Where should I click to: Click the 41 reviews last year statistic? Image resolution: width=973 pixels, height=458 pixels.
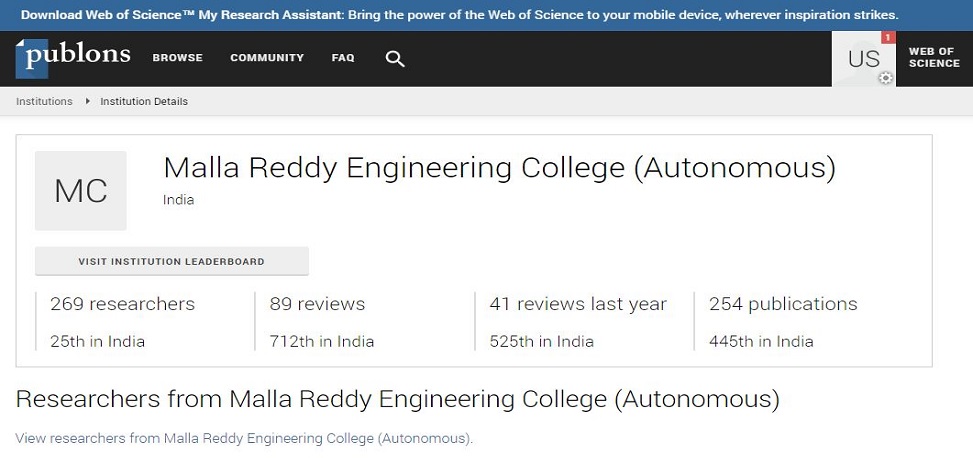[578, 304]
